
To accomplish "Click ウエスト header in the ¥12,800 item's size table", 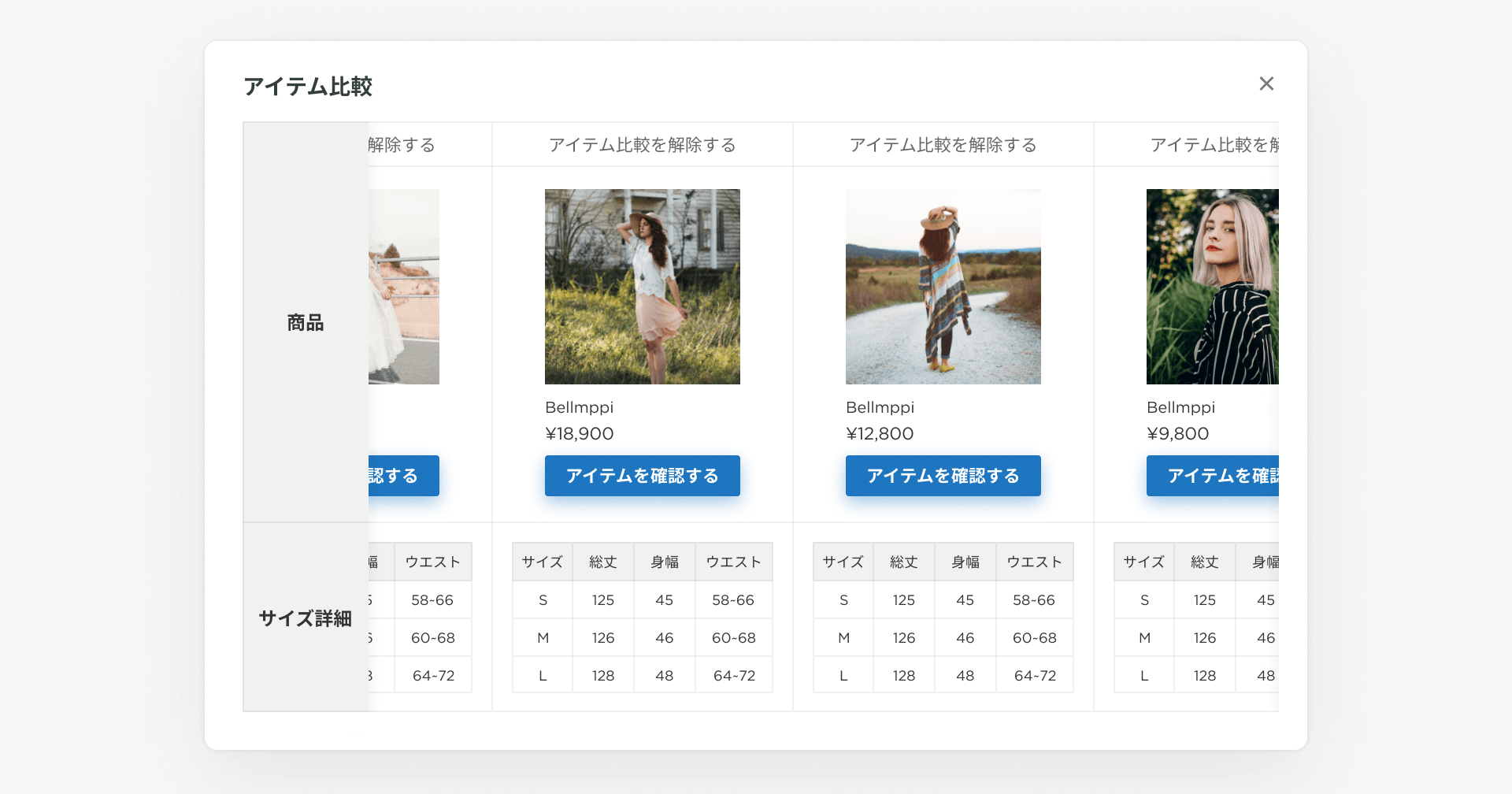I will point(1035,562).
